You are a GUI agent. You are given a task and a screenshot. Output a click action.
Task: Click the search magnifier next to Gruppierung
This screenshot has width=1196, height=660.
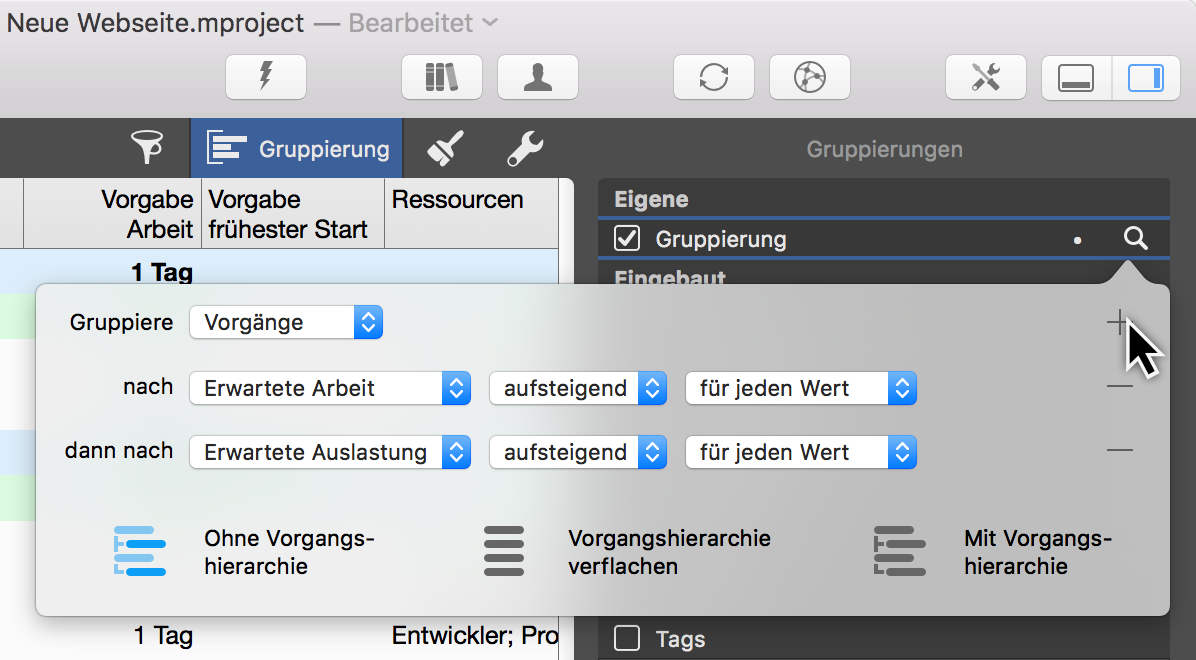pyautogui.click(x=1135, y=239)
